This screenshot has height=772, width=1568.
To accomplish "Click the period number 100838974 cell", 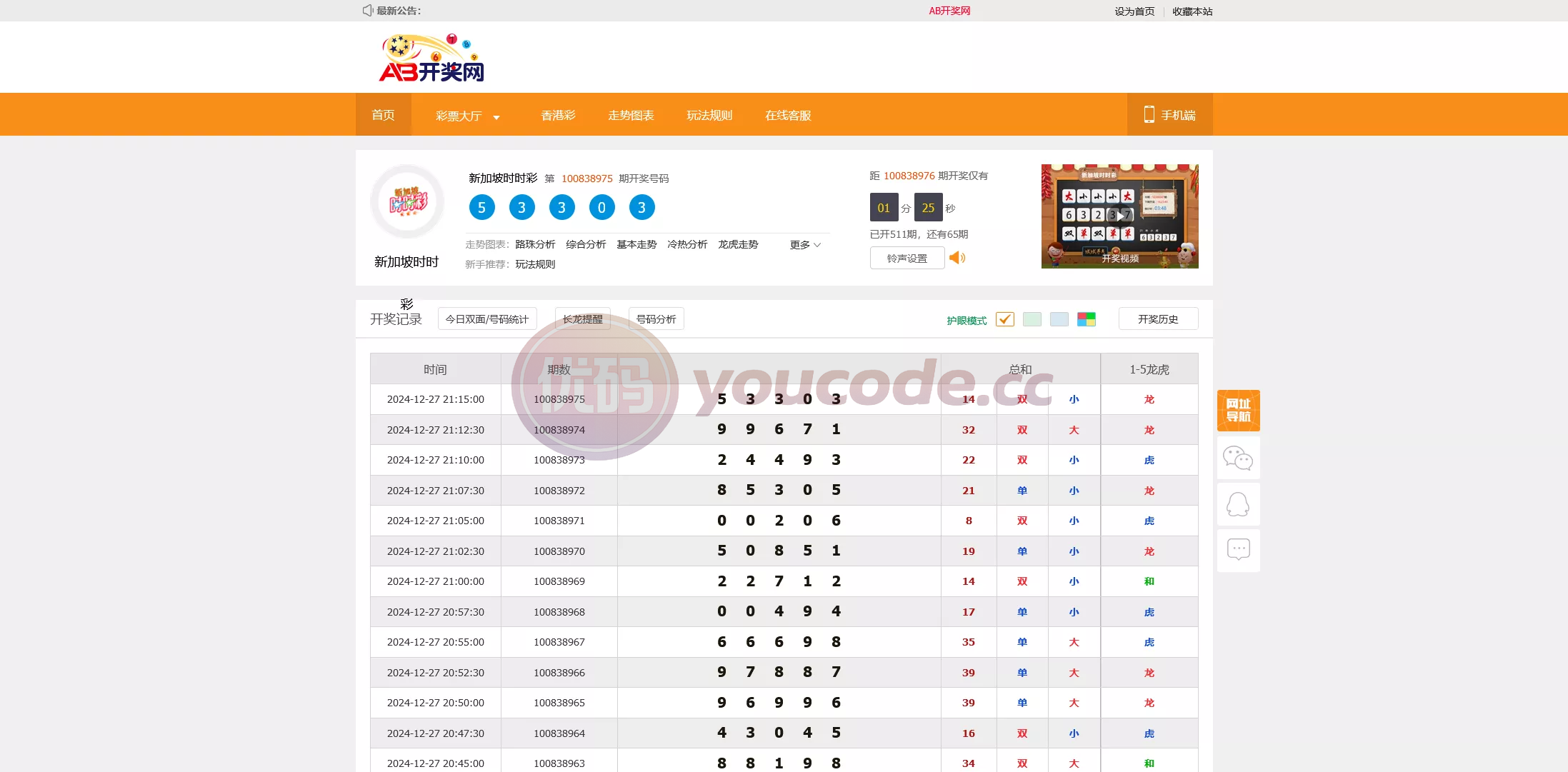I will [559, 430].
